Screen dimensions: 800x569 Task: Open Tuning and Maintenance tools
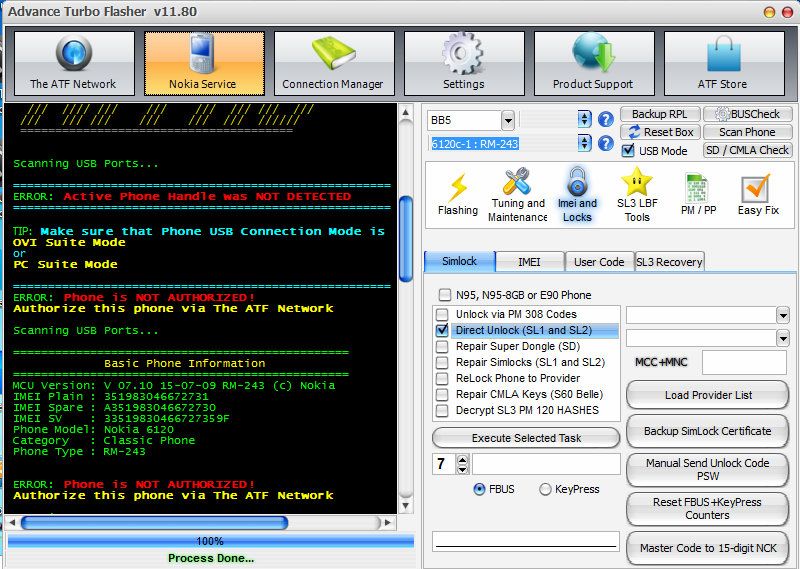(x=517, y=194)
